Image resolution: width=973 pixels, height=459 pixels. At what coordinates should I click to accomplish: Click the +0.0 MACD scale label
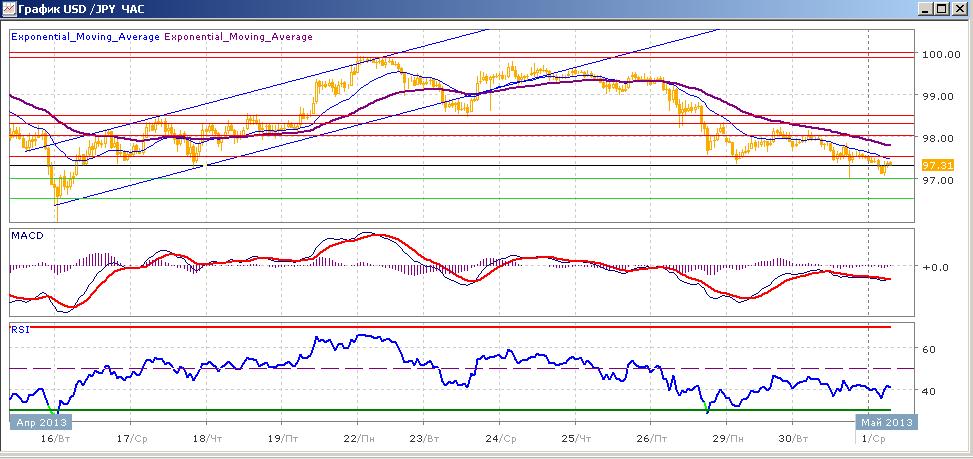pos(936,267)
